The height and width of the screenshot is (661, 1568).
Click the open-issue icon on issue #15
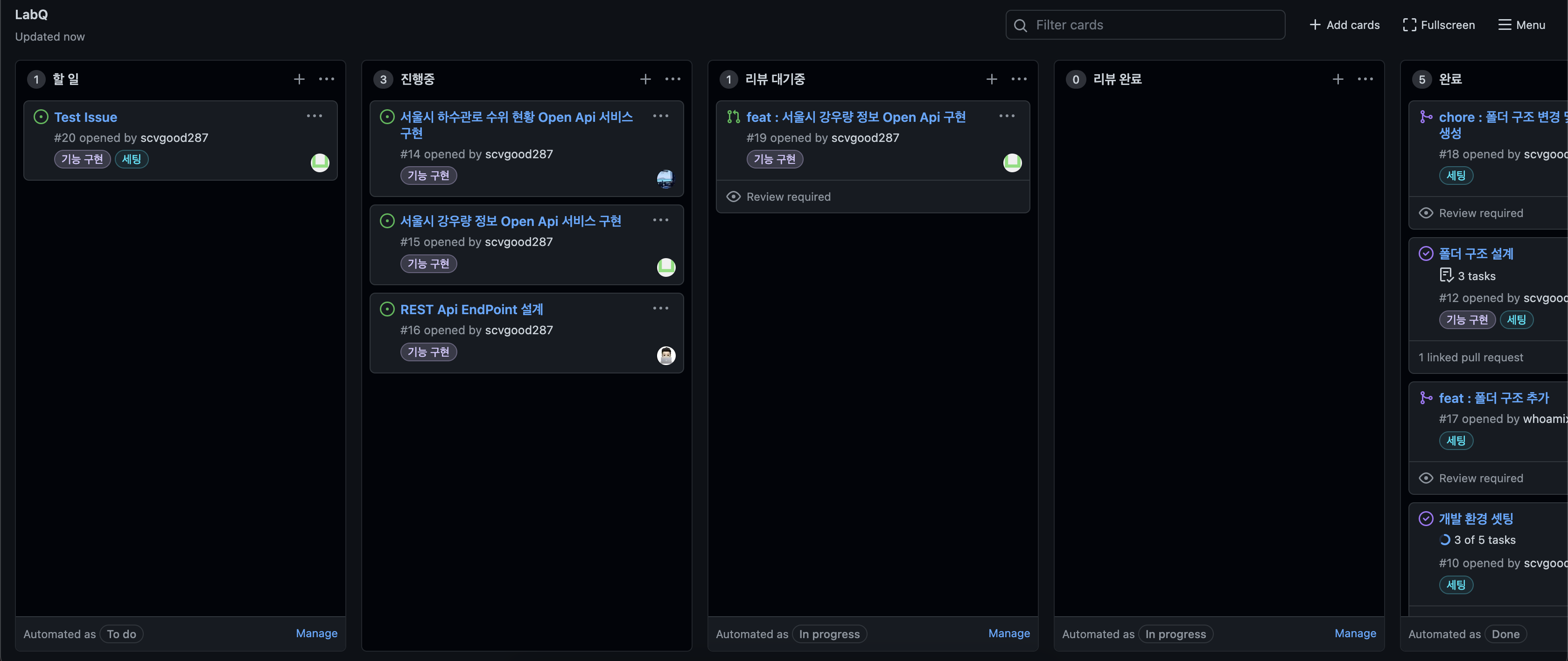tap(387, 221)
